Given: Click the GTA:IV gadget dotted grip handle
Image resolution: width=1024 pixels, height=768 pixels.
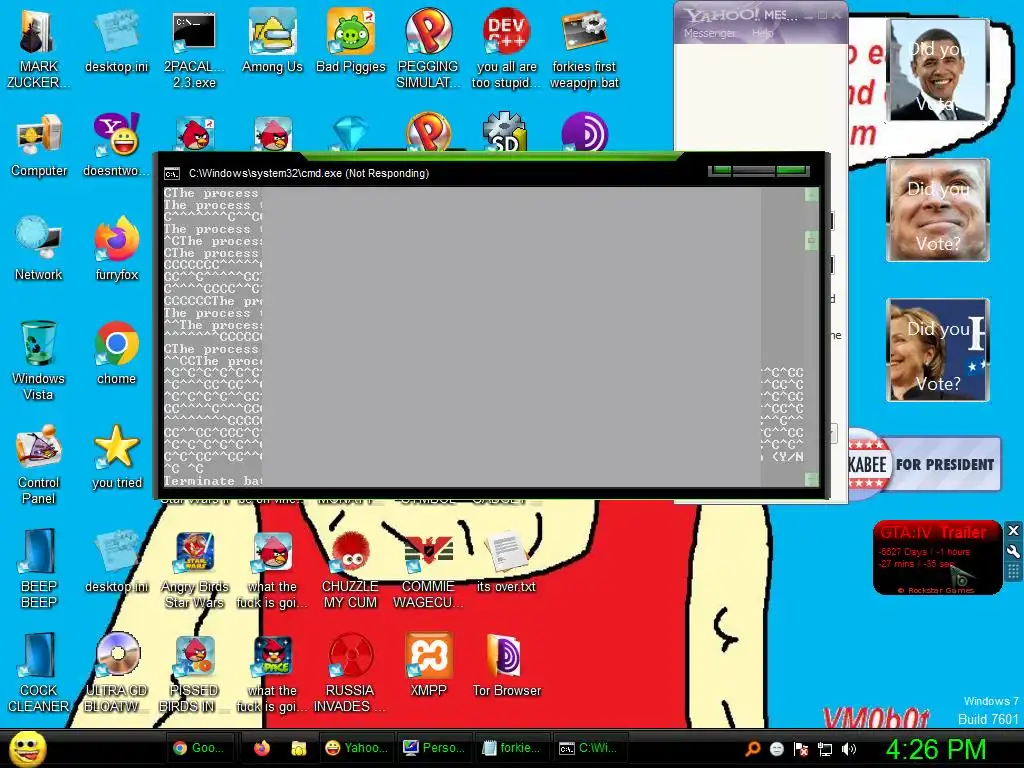Looking at the screenshot, I should pyautogui.click(x=1013, y=572).
